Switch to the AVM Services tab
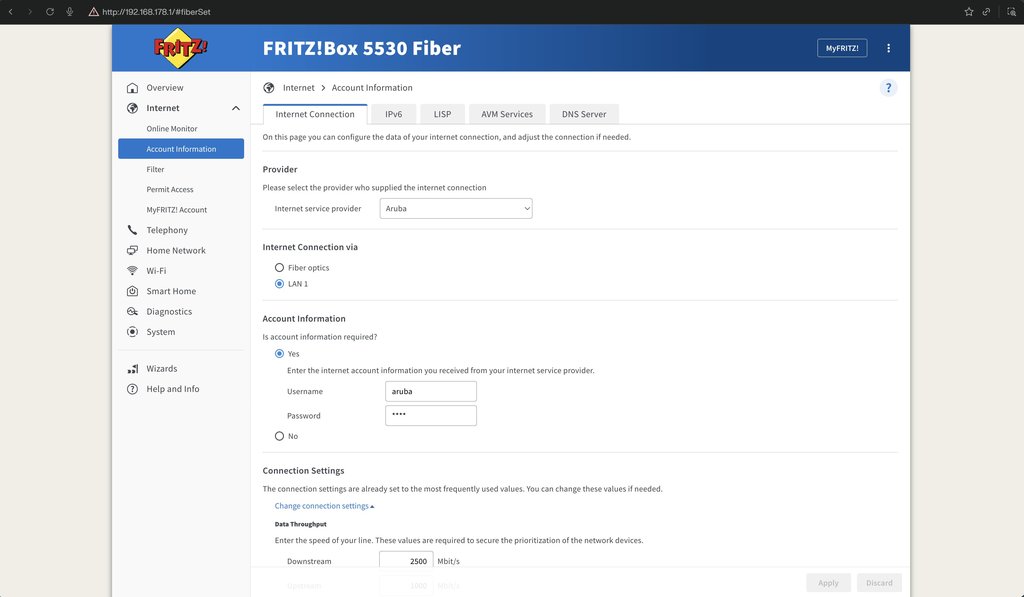Image resolution: width=1024 pixels, height=597 pixels. (x=507, y=114)
